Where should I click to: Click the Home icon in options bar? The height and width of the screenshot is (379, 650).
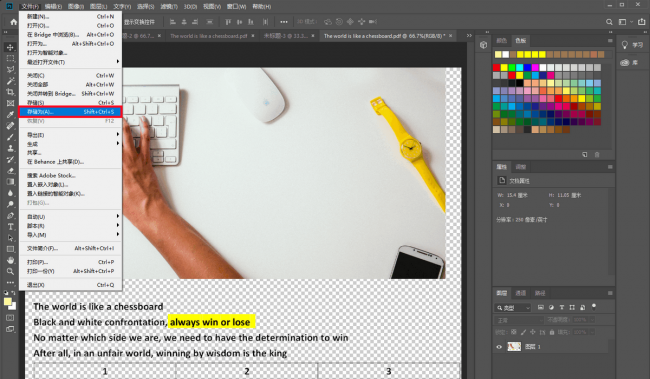coord(14,22)
